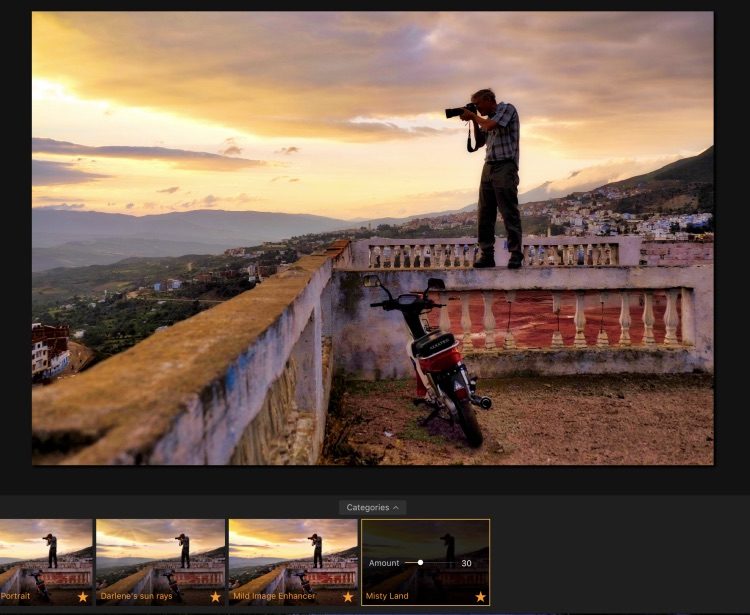Expand the Categories dropdown

click(372, 507)
